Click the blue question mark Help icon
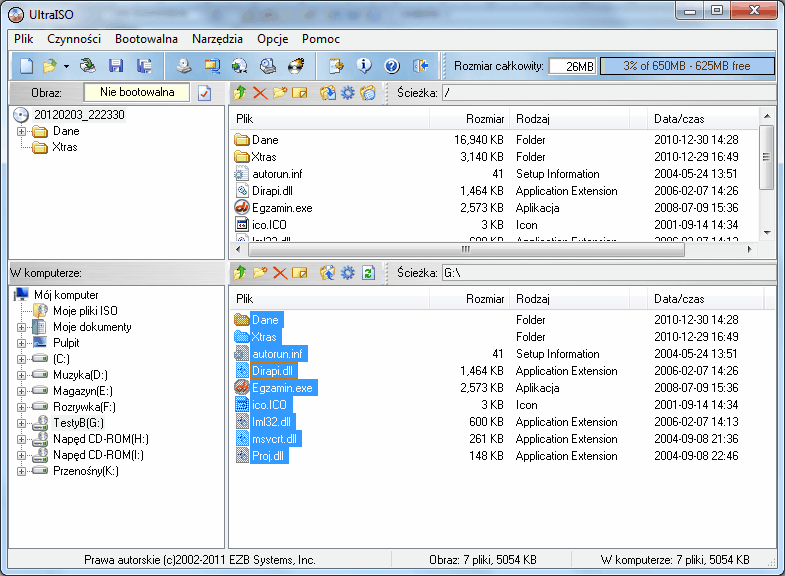785x576 pixels. [x=392, y=66]
